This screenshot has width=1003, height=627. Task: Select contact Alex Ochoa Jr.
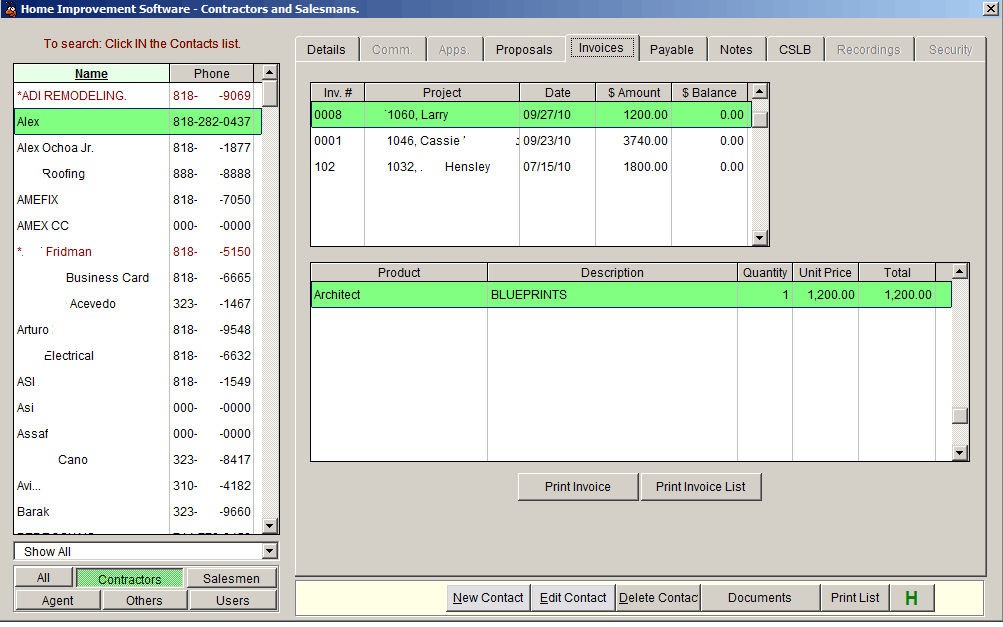coord(138,148)
